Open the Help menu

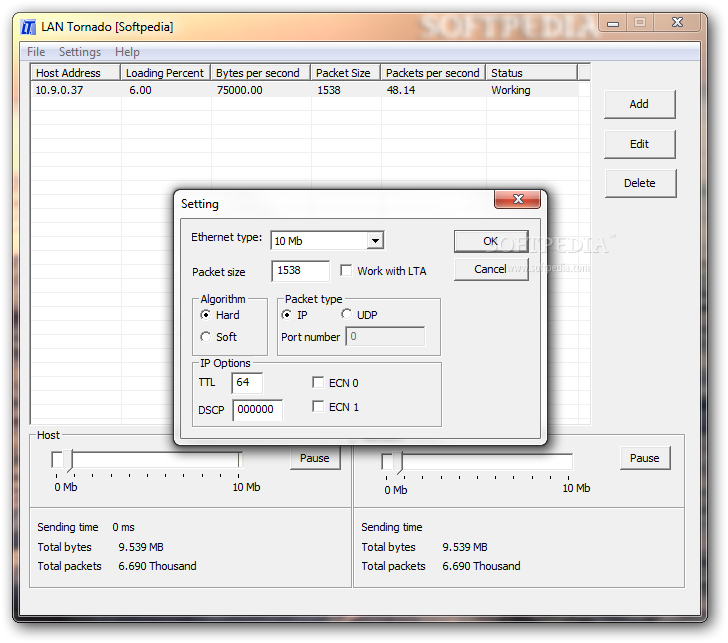pyautogui.click(x=127, y=52)
